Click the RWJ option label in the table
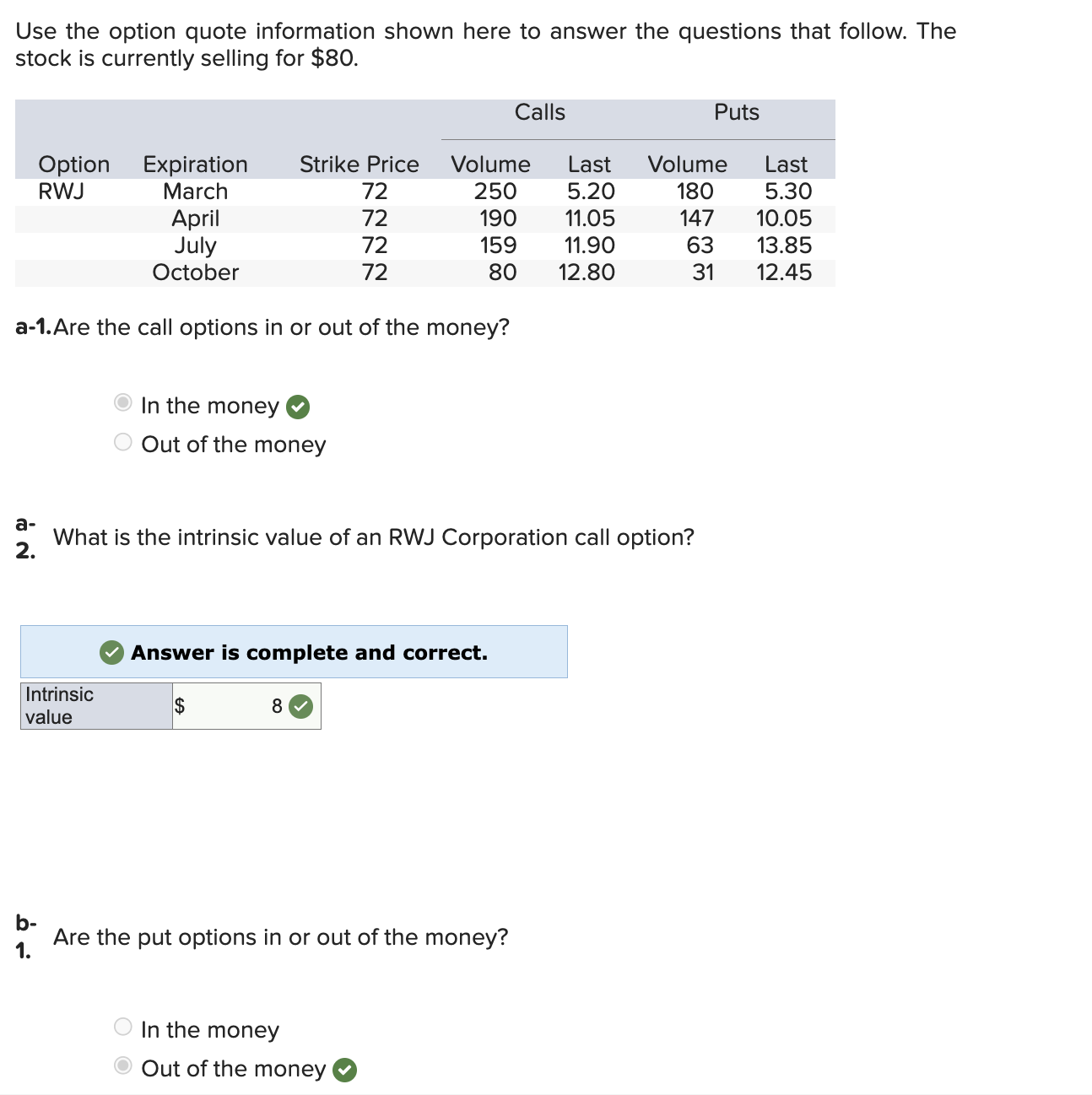 pos(59,191)
